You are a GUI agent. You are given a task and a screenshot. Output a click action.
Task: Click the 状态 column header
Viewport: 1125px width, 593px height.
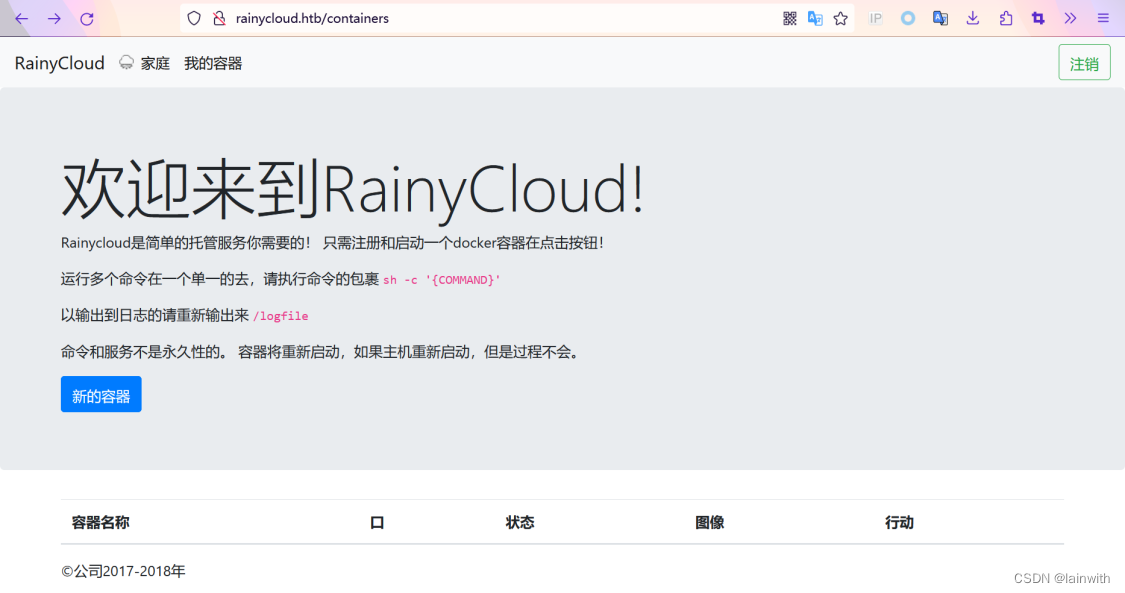point(520,523)
